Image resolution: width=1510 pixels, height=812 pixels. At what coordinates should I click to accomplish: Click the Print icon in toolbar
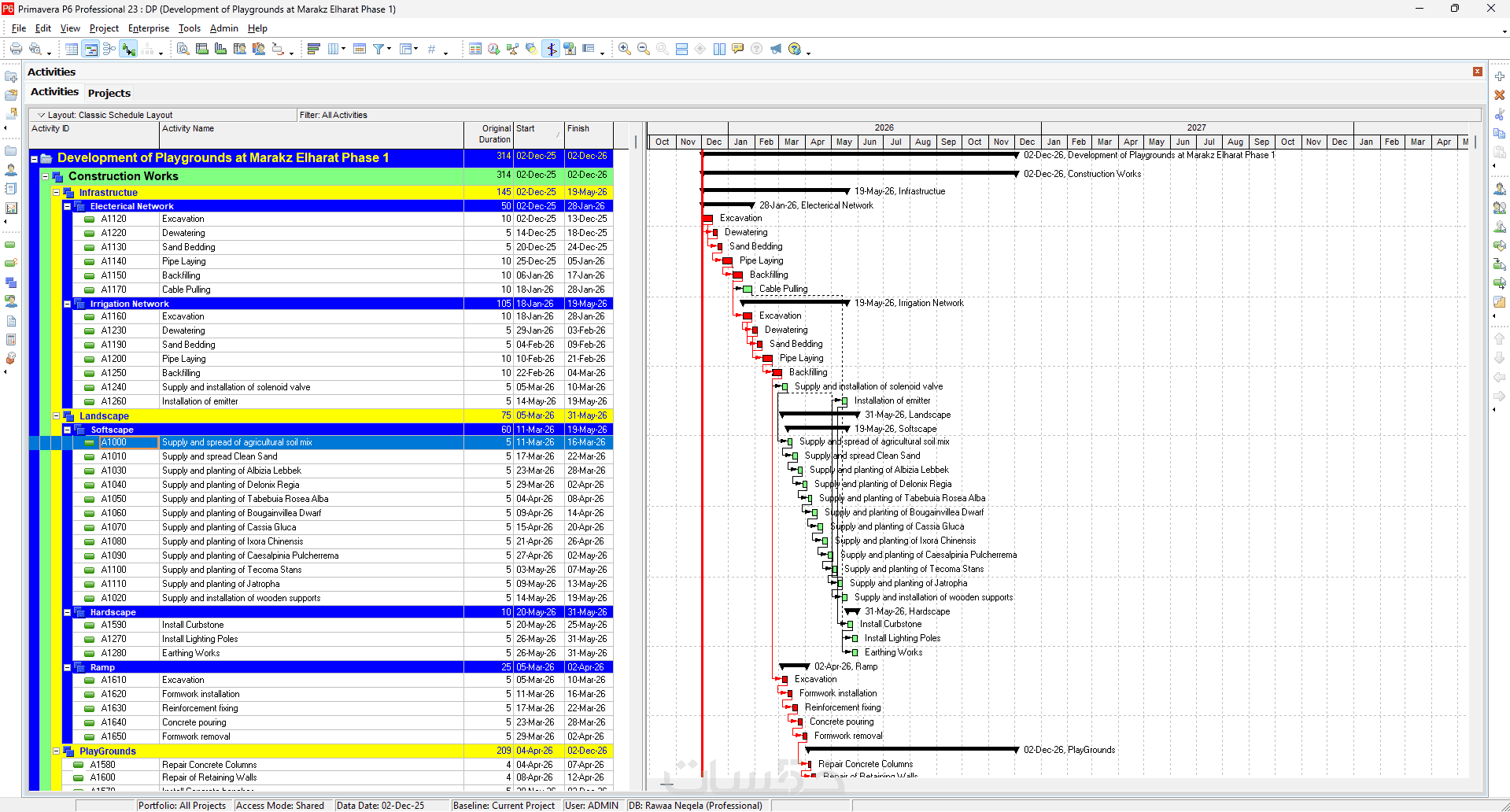pos(16,49)
